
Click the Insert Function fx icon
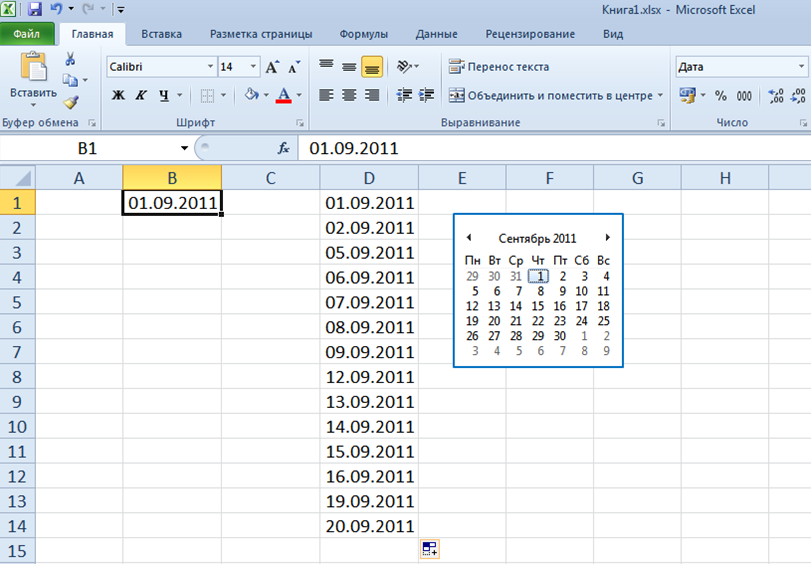point(283,148)
